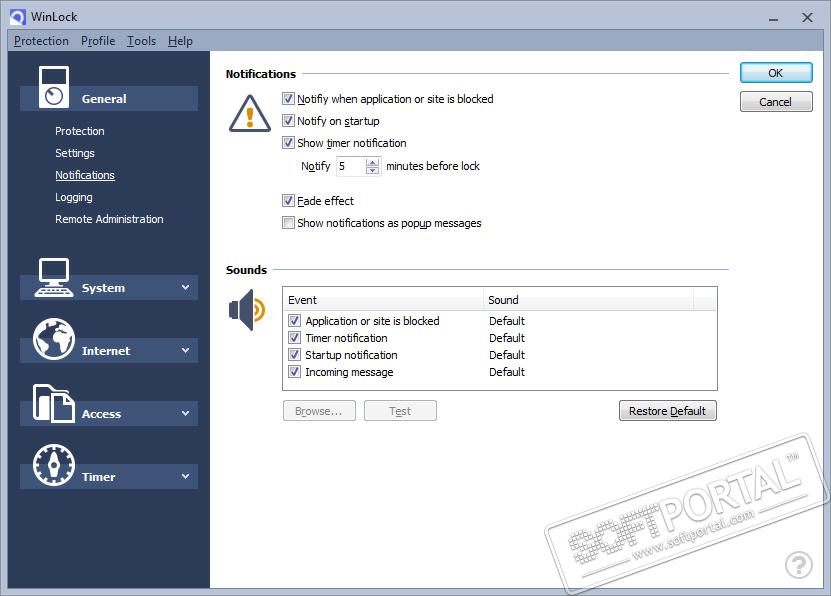
Task: Enable Show notifications as popup messages
Action: pos(288,223)
